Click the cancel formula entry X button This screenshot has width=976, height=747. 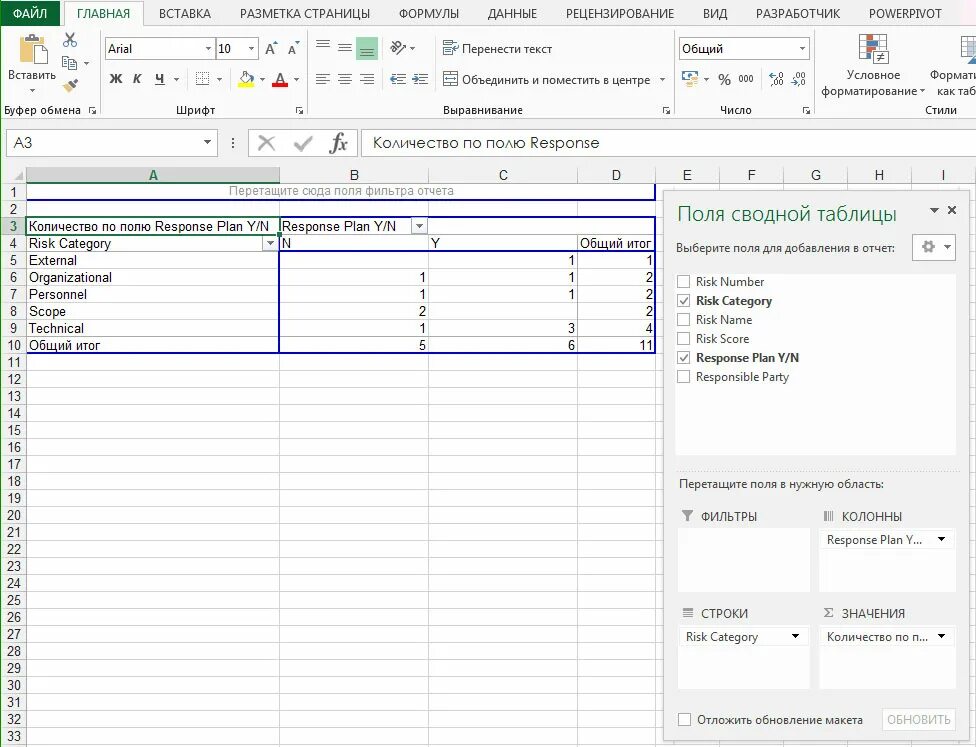point(266,143)
